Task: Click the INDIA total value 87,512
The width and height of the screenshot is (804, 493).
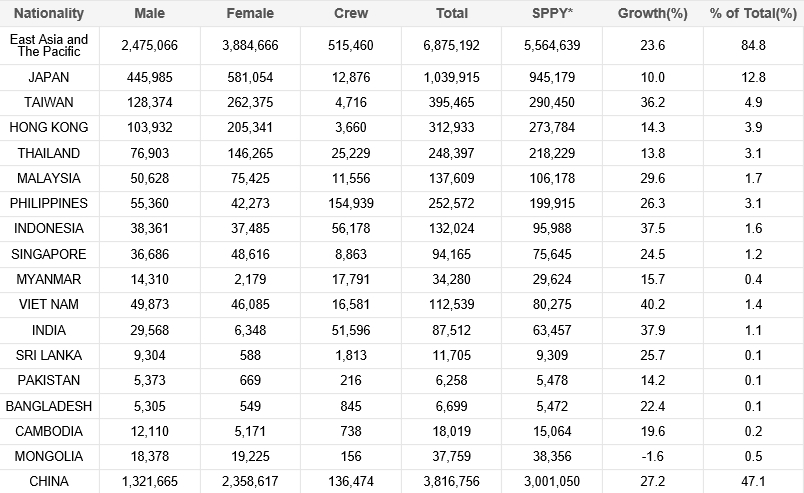Action: [452, 329]
